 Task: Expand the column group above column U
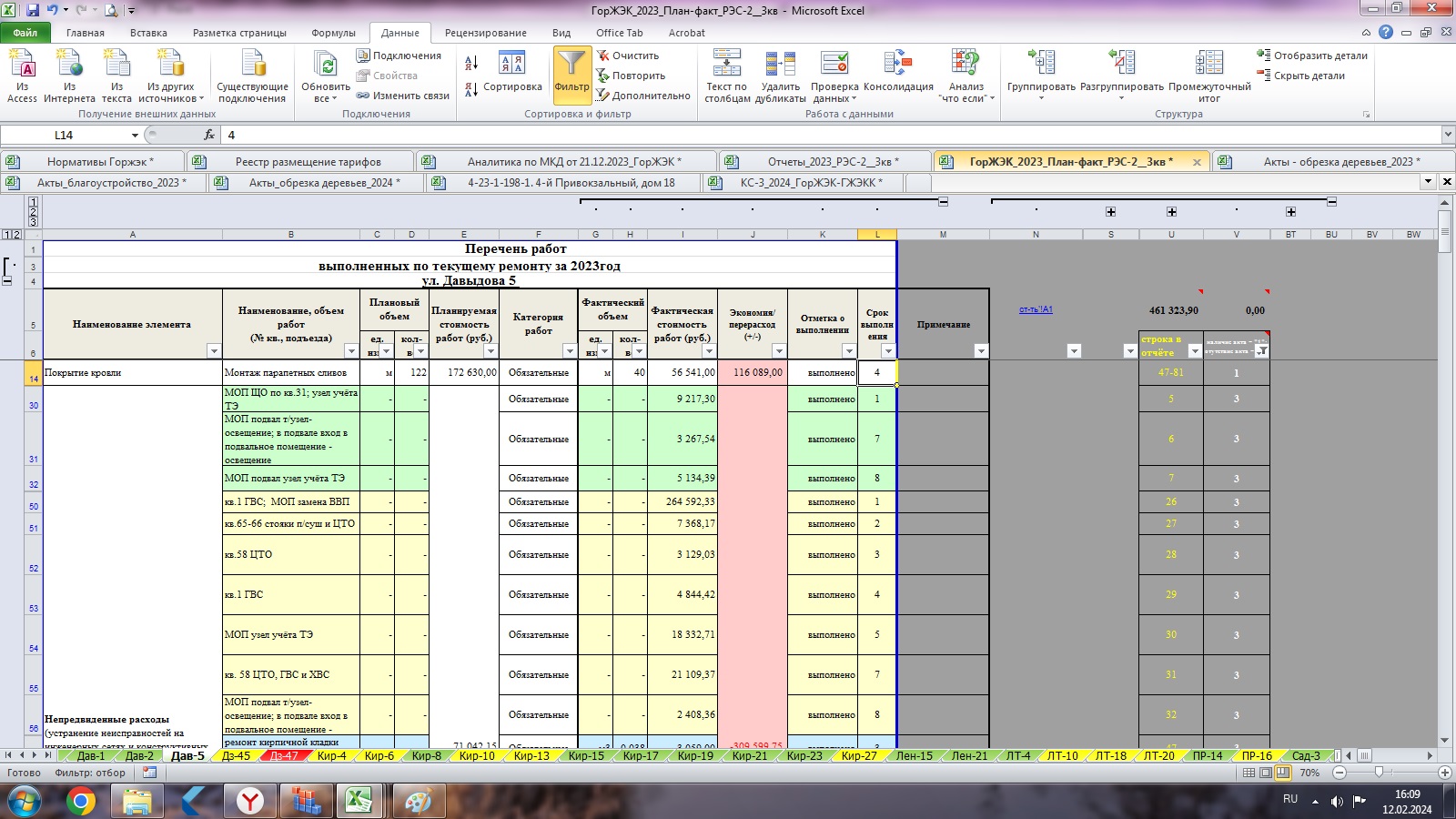(1171, 212)
